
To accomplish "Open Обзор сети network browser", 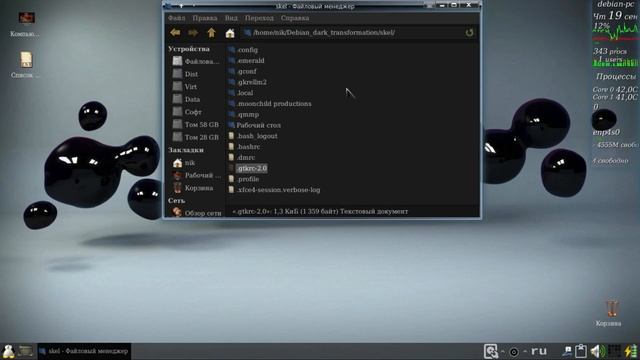I will click(196, 213).
